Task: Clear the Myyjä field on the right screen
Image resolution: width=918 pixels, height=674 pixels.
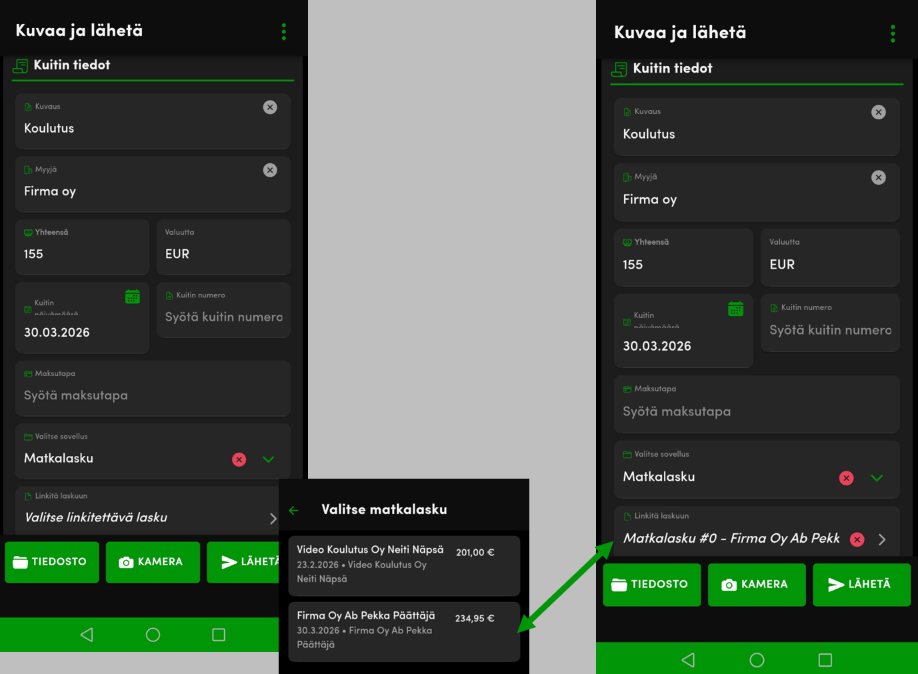Action: (x=878, y=177)
